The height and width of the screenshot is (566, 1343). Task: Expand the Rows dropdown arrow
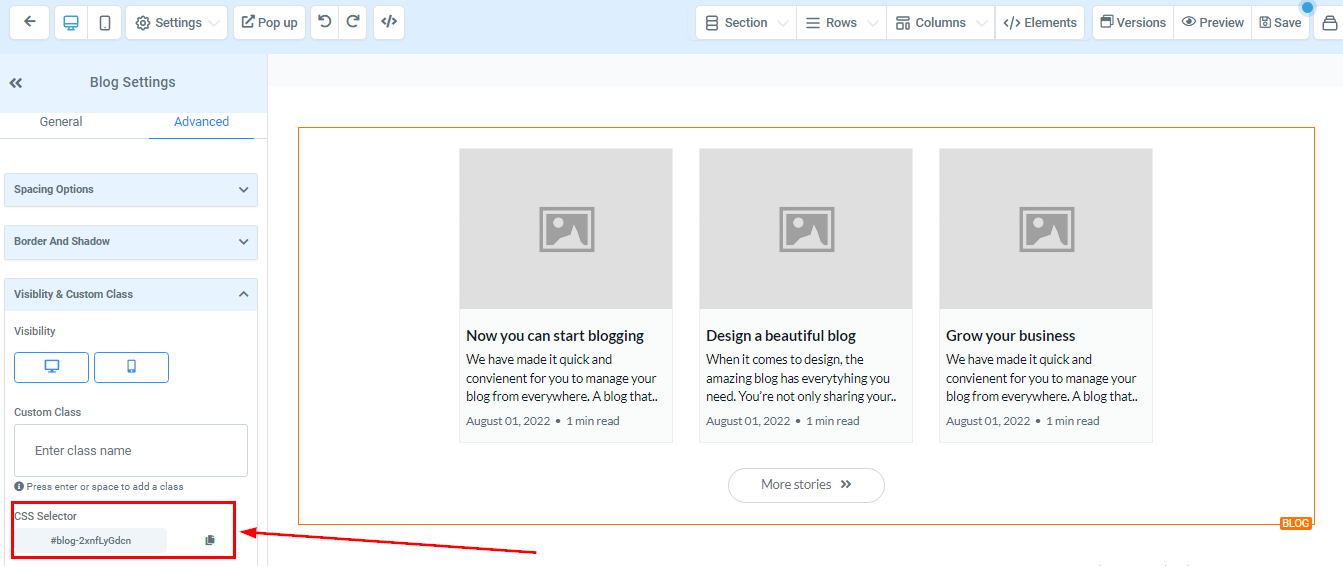tap(873, 22)
